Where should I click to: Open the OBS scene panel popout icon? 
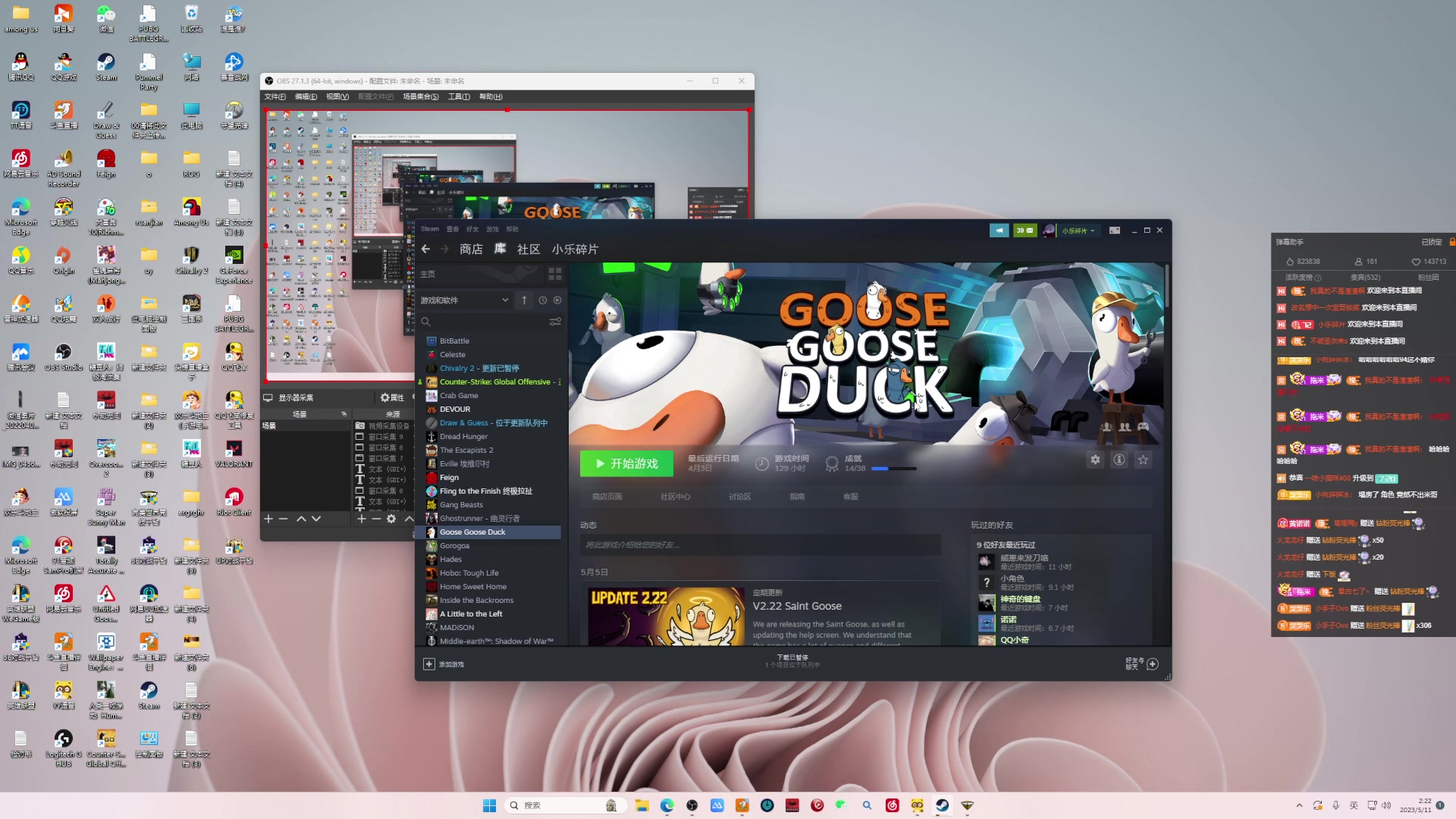click(344, 414)
